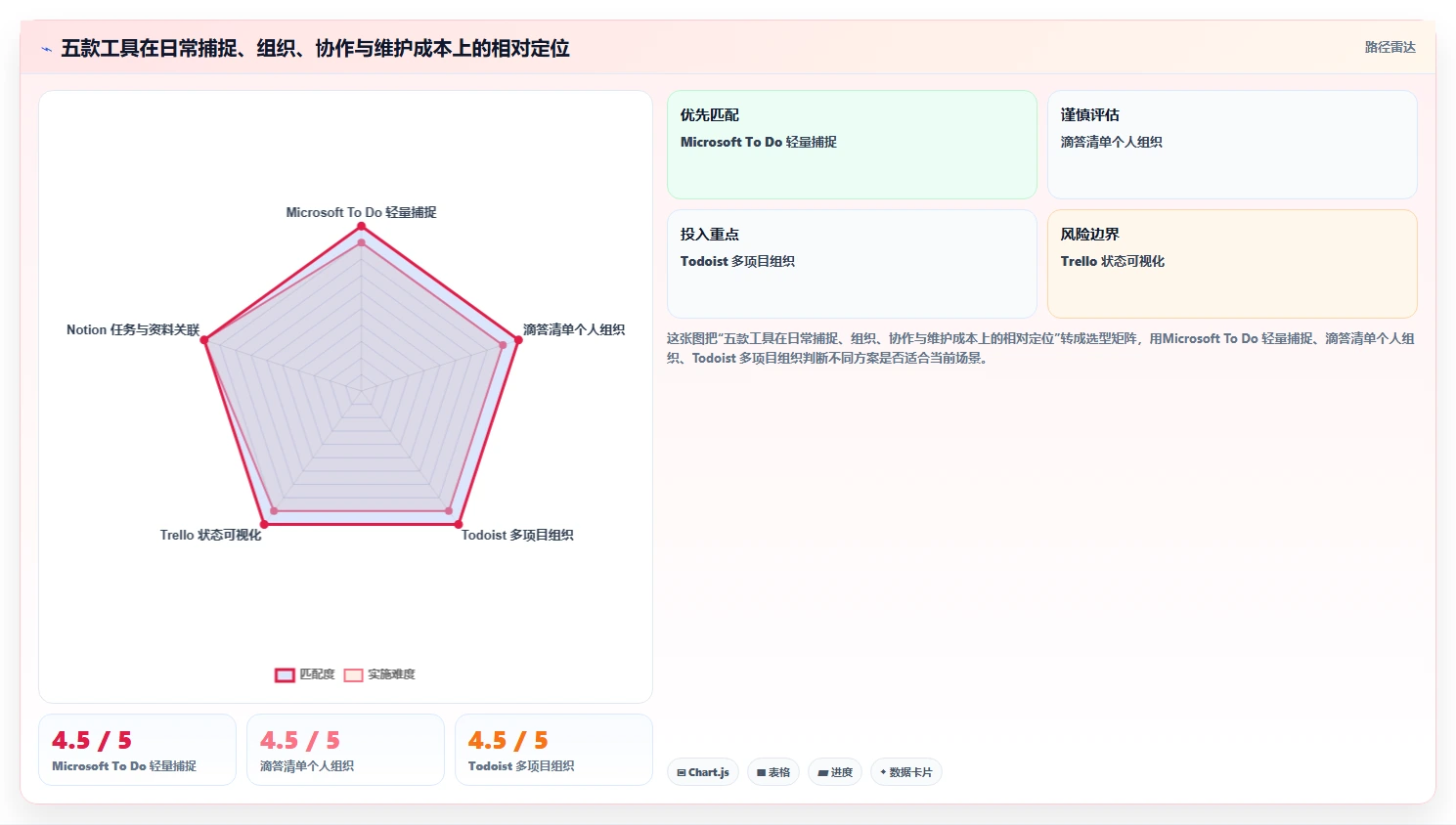This screenshot has width=1456, height=825.
Task: Click the 路径雷达 label in the header
Action: coord(1390,47)
